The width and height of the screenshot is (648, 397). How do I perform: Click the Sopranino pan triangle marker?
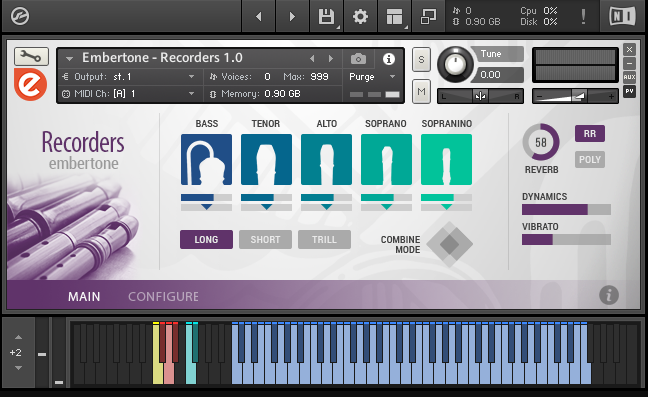(x=446, y=207)
